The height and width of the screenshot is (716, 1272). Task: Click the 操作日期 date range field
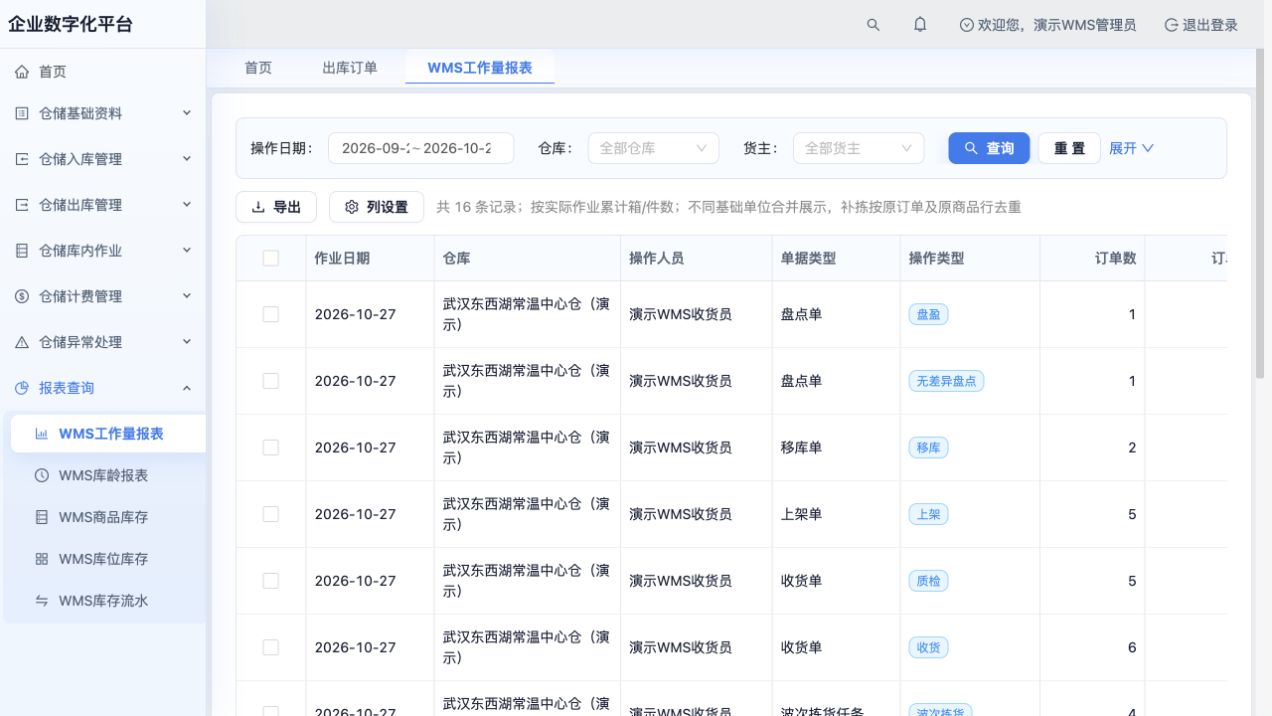[421, 148]
